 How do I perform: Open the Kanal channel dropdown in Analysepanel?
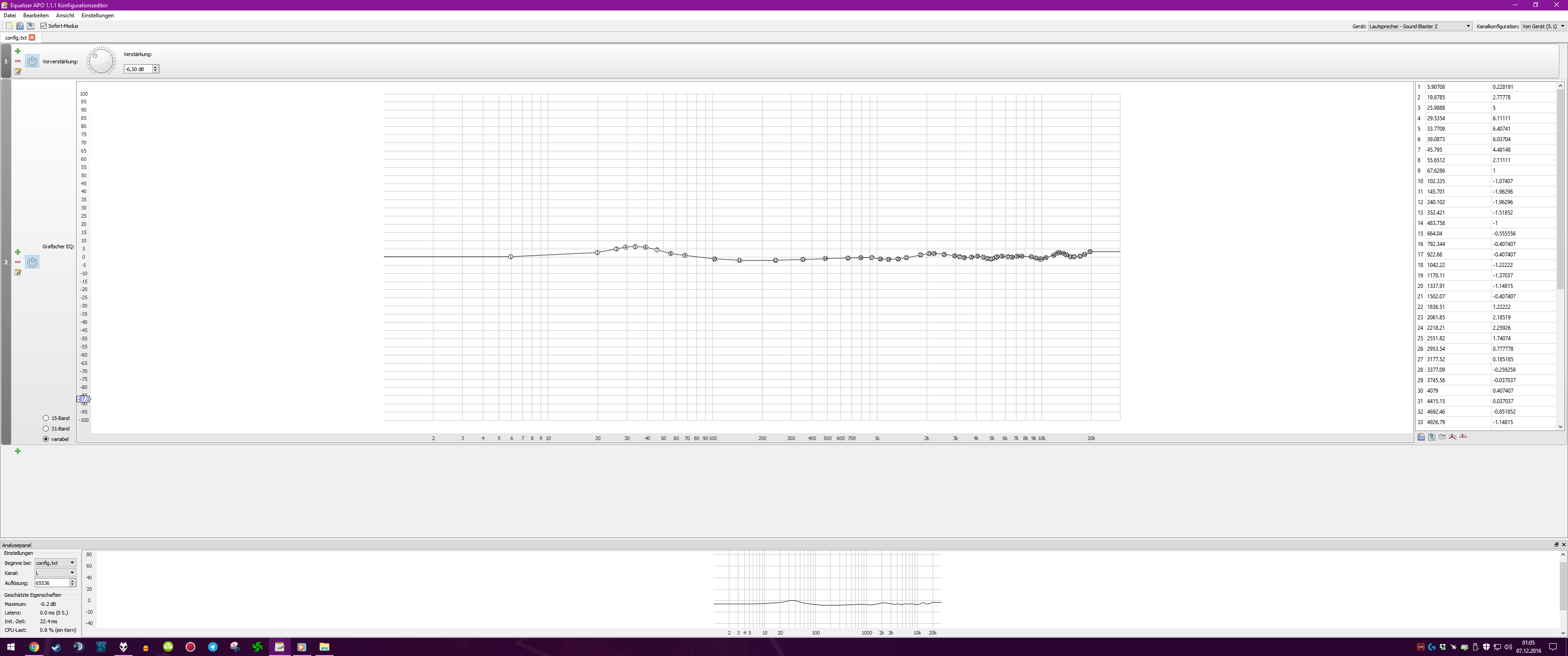point(55,573)
